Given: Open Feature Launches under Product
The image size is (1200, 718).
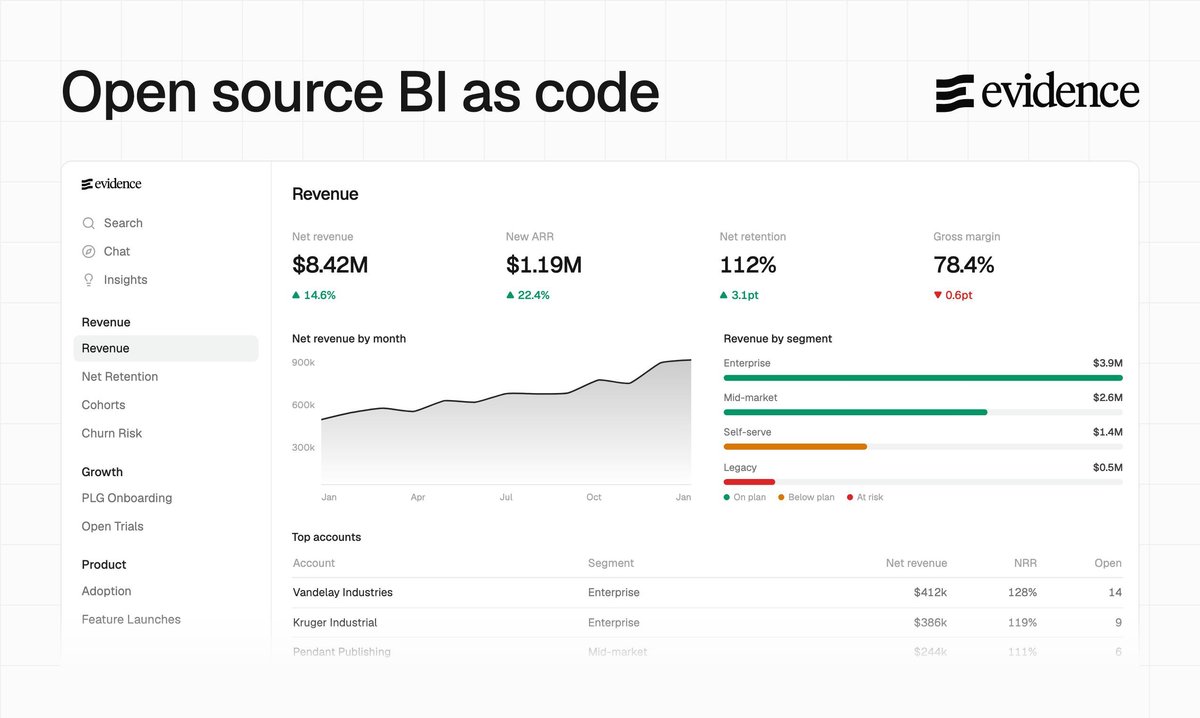Looking at the screenshot, I should (x=131, y=619).
